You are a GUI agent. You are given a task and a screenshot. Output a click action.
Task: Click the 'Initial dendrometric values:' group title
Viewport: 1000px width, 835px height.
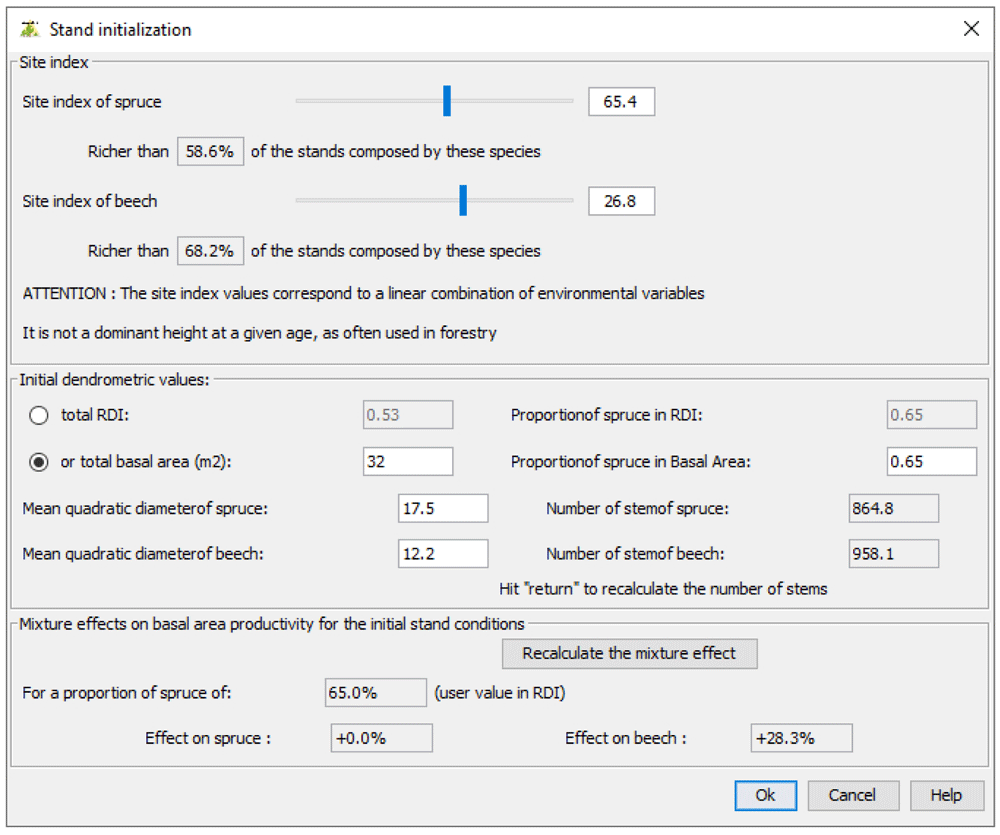click(x=114, y=380)
